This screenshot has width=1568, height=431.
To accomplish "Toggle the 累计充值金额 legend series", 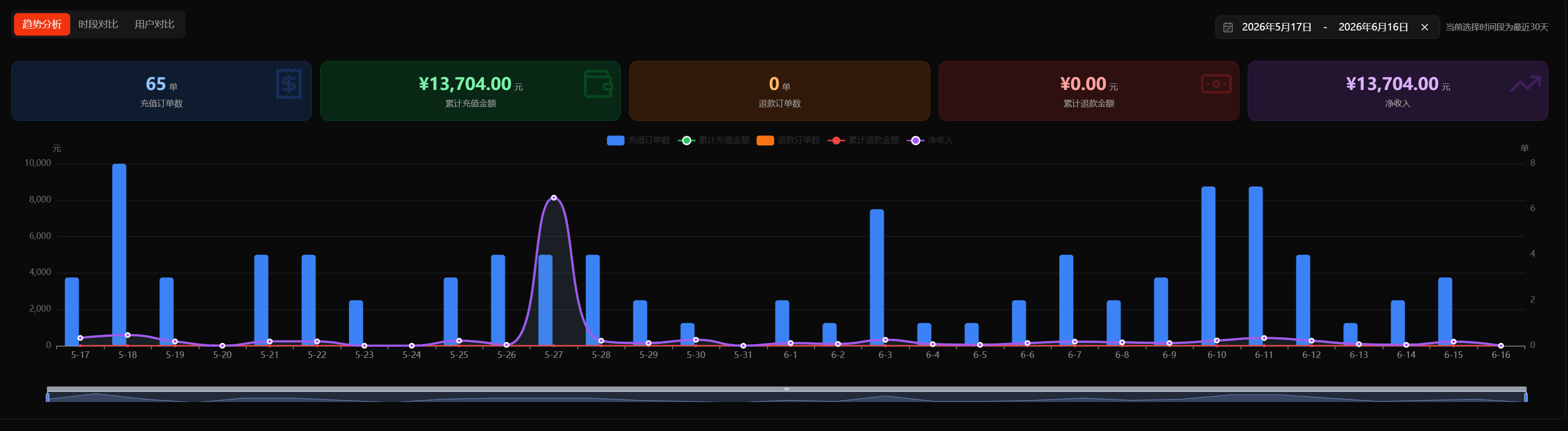I will 714,141.
